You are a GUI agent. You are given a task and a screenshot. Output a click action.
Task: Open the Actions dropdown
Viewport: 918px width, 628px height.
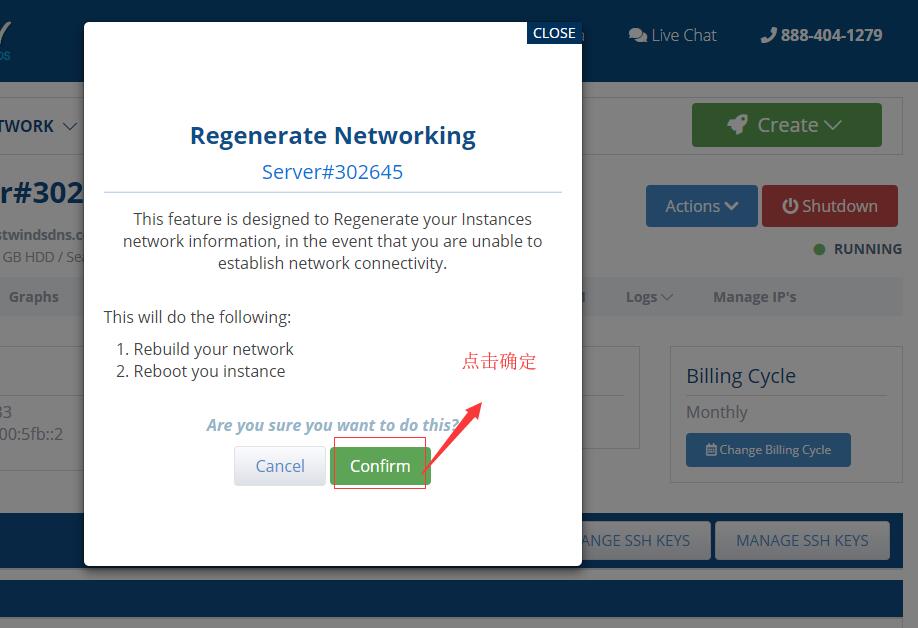pyautogui.click(x=701, y=206)
